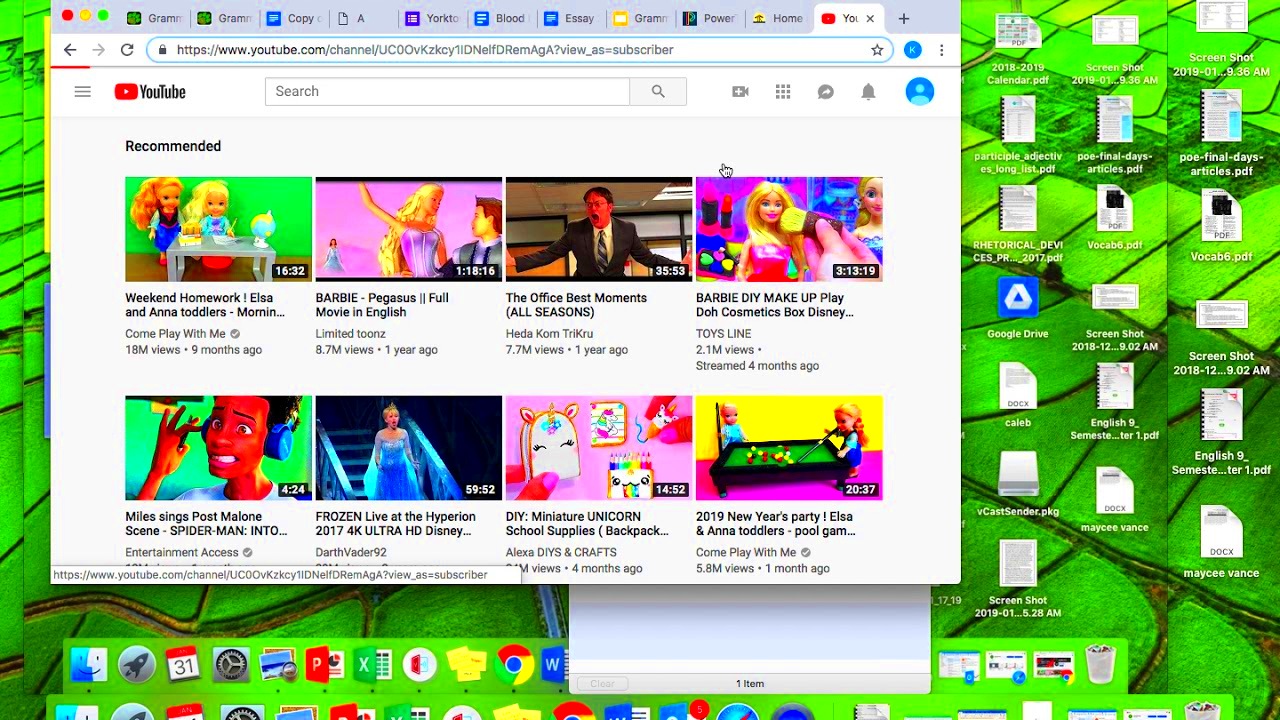The image size is (1280, 720).
Task: Open Calendar in the Dock
Action: (183, 665)
